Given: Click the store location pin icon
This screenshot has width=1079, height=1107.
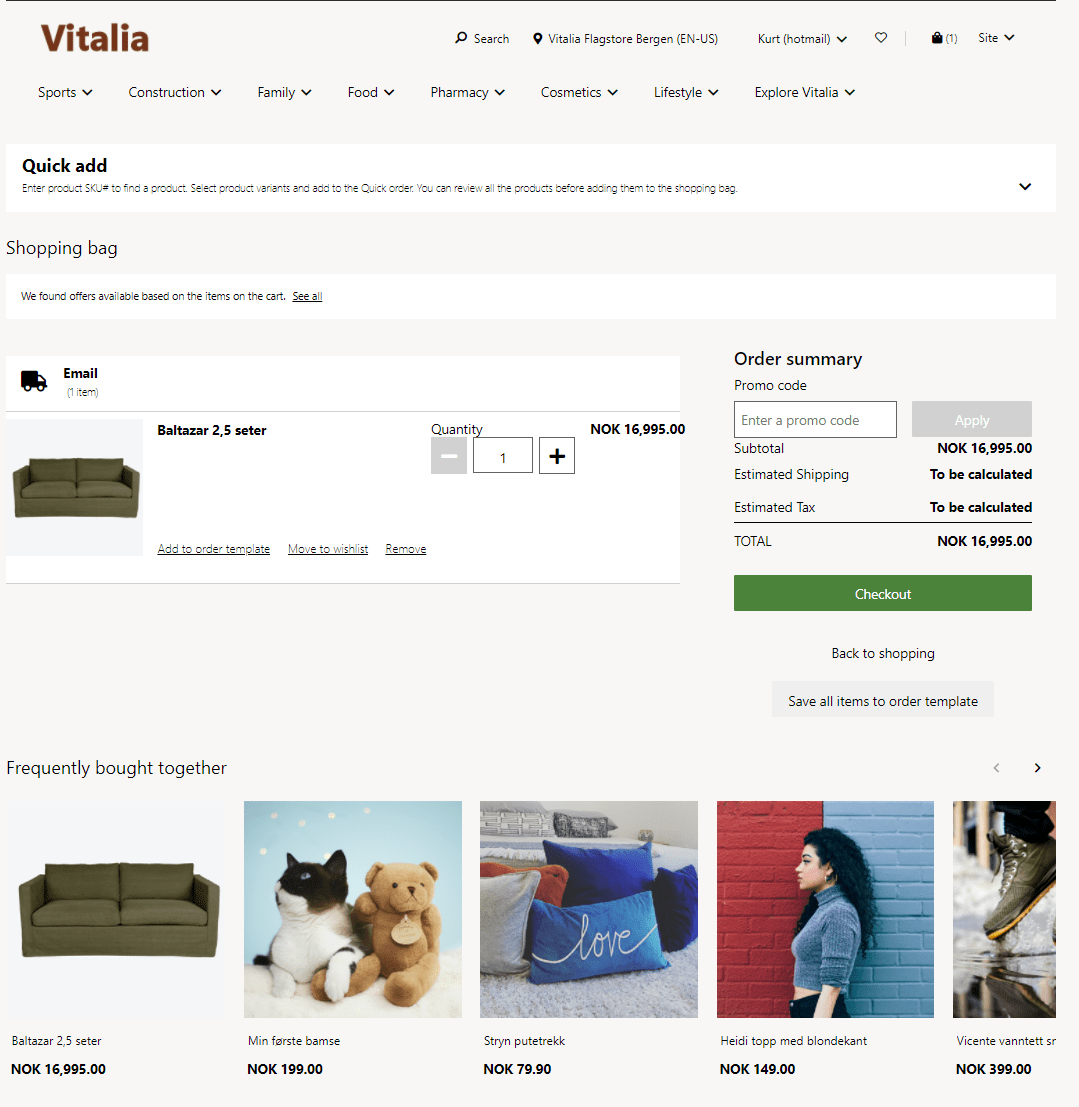Looking at the screenshot, I should pyautogui.click(x=537, y=39).
